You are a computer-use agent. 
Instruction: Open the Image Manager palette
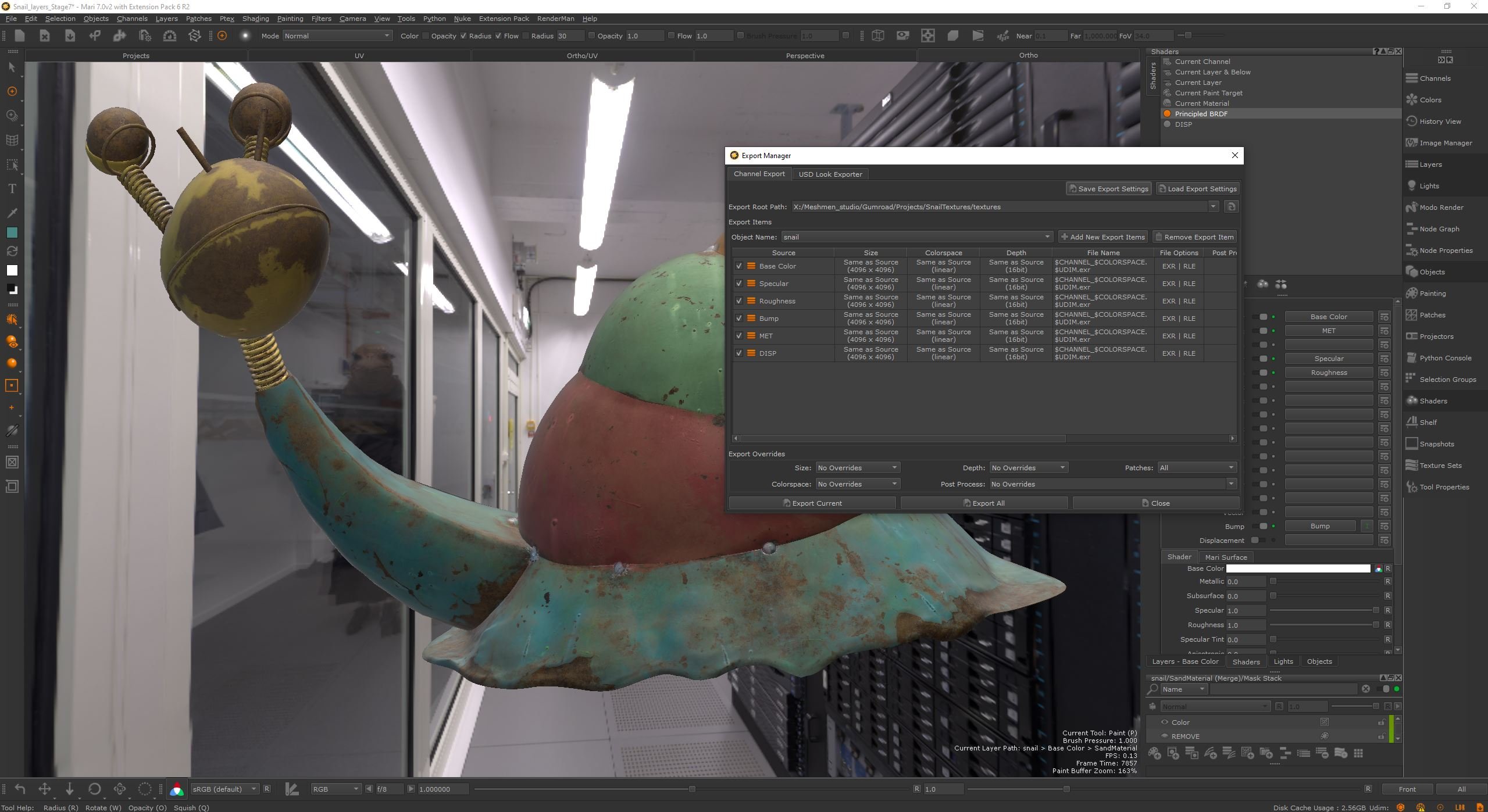click(1442, 142)
